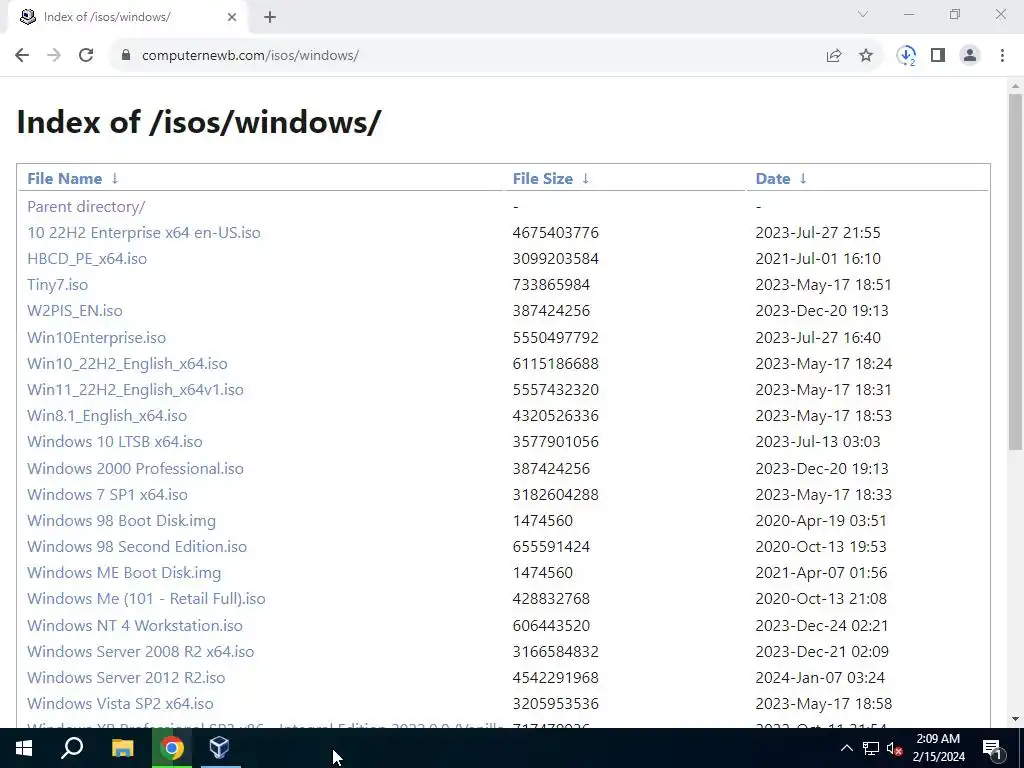Toggle the Chrome side panel
Viewport: 1024px width, 768px height.
pos(938,56)
